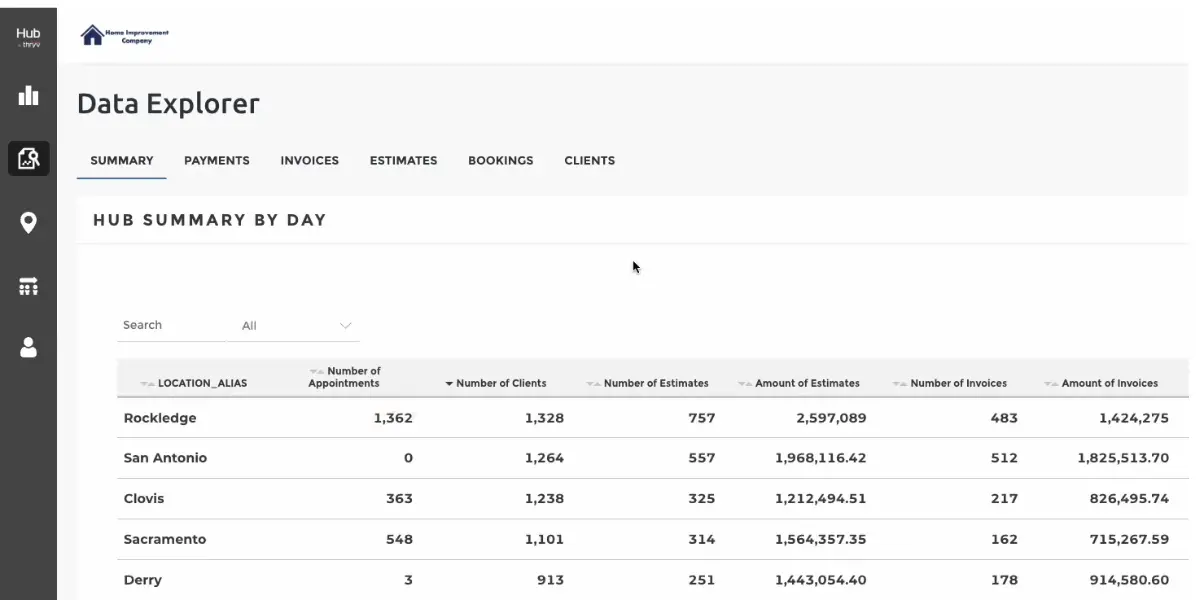Click Clovis clients value 1,238

[544, 499]
